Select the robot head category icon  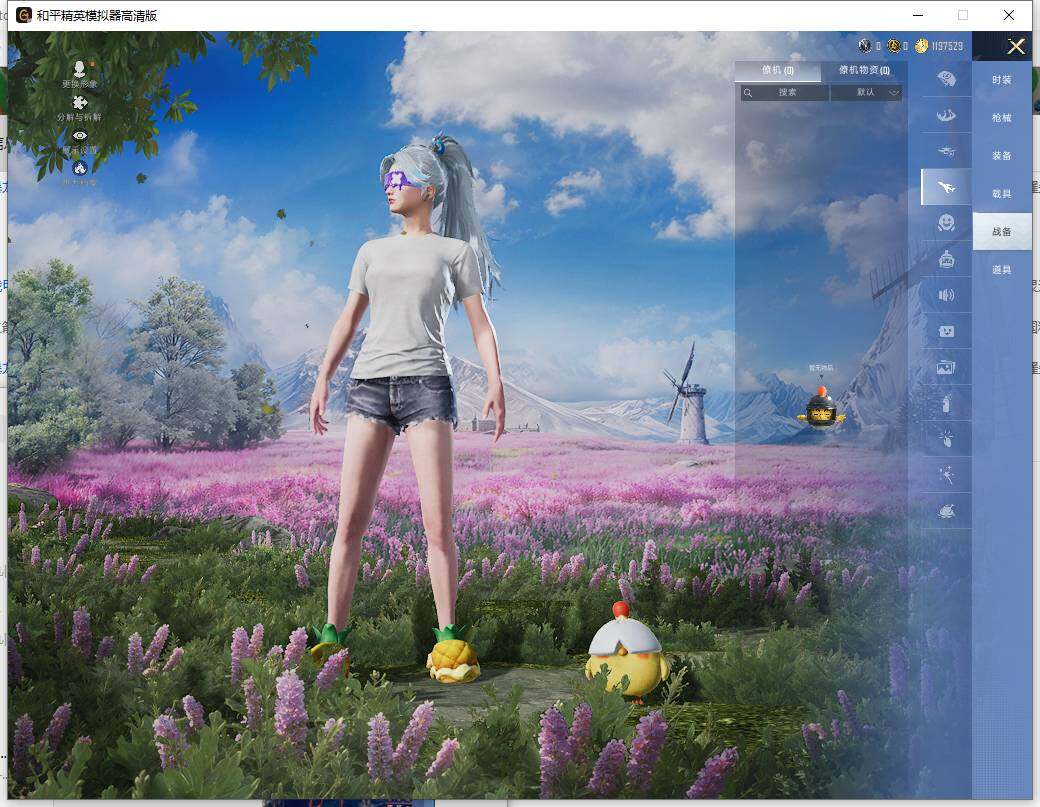coord(946,259)
